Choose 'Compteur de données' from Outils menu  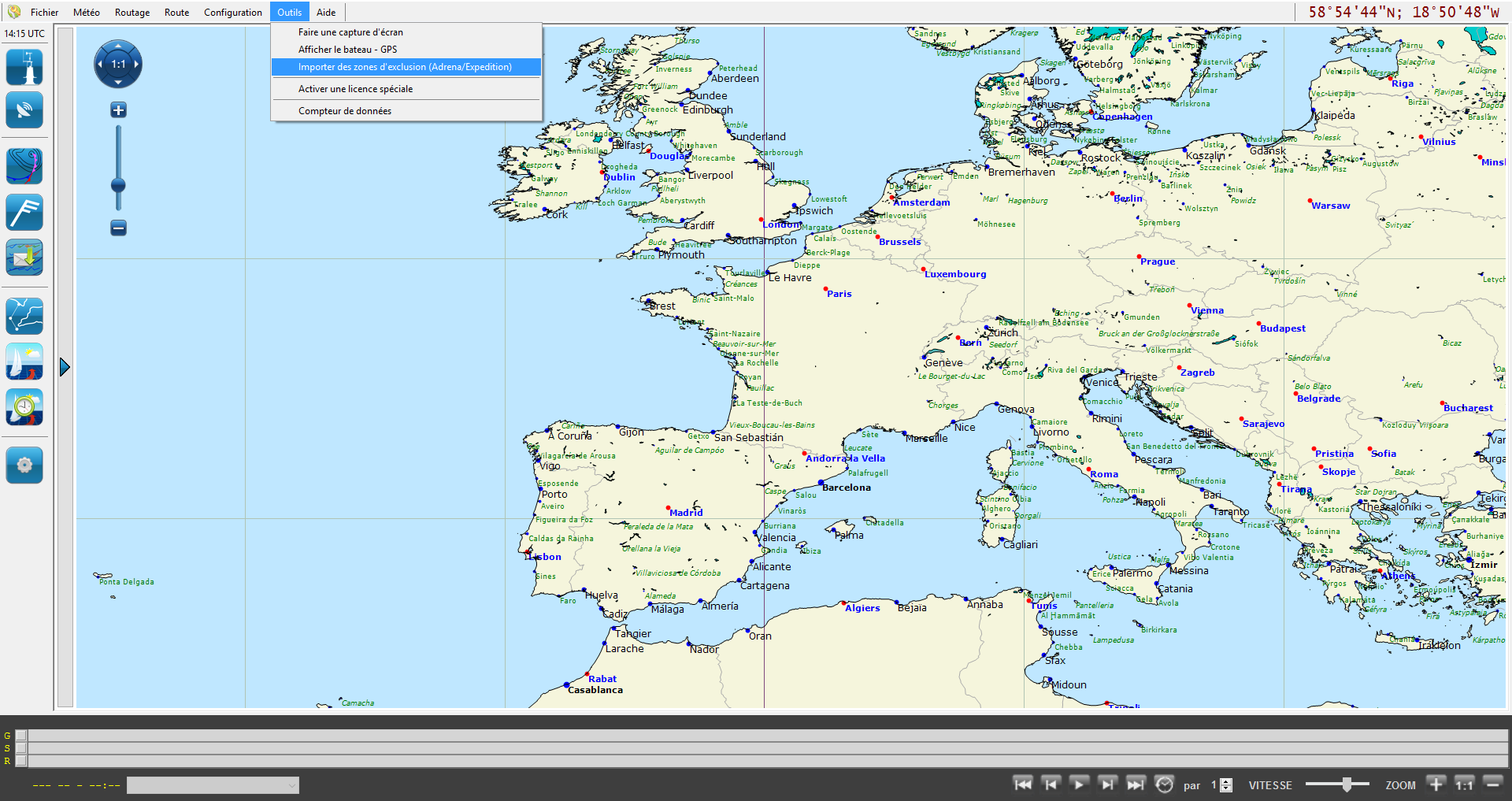344,111
